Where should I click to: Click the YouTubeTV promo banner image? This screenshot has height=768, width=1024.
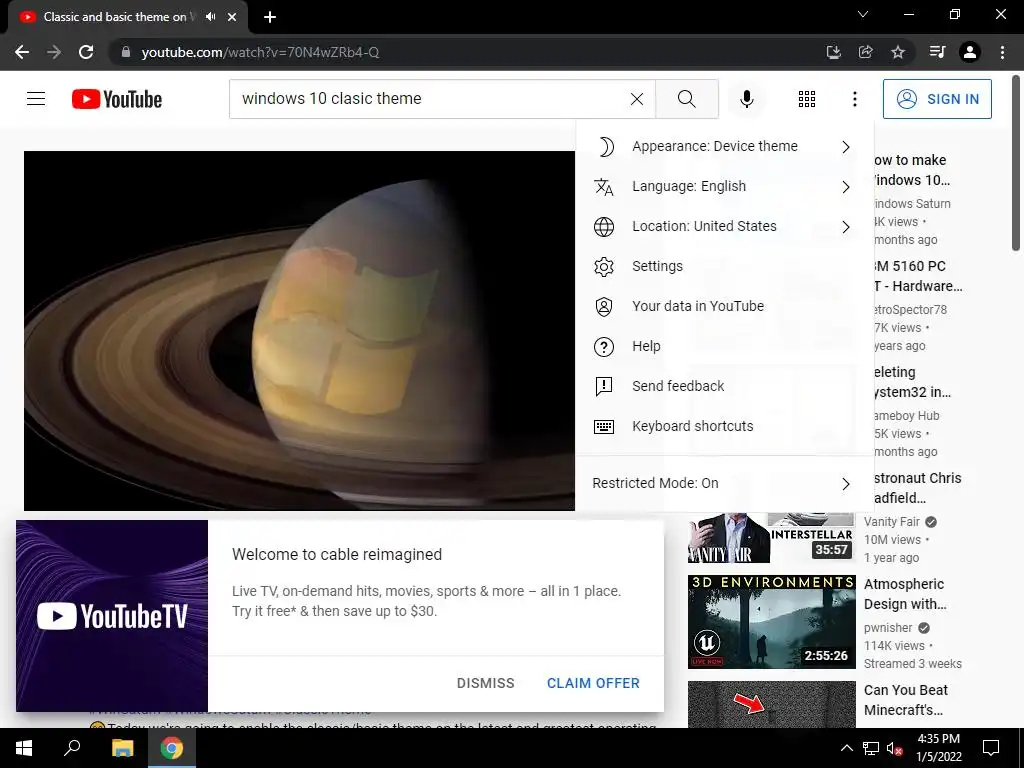112,616
